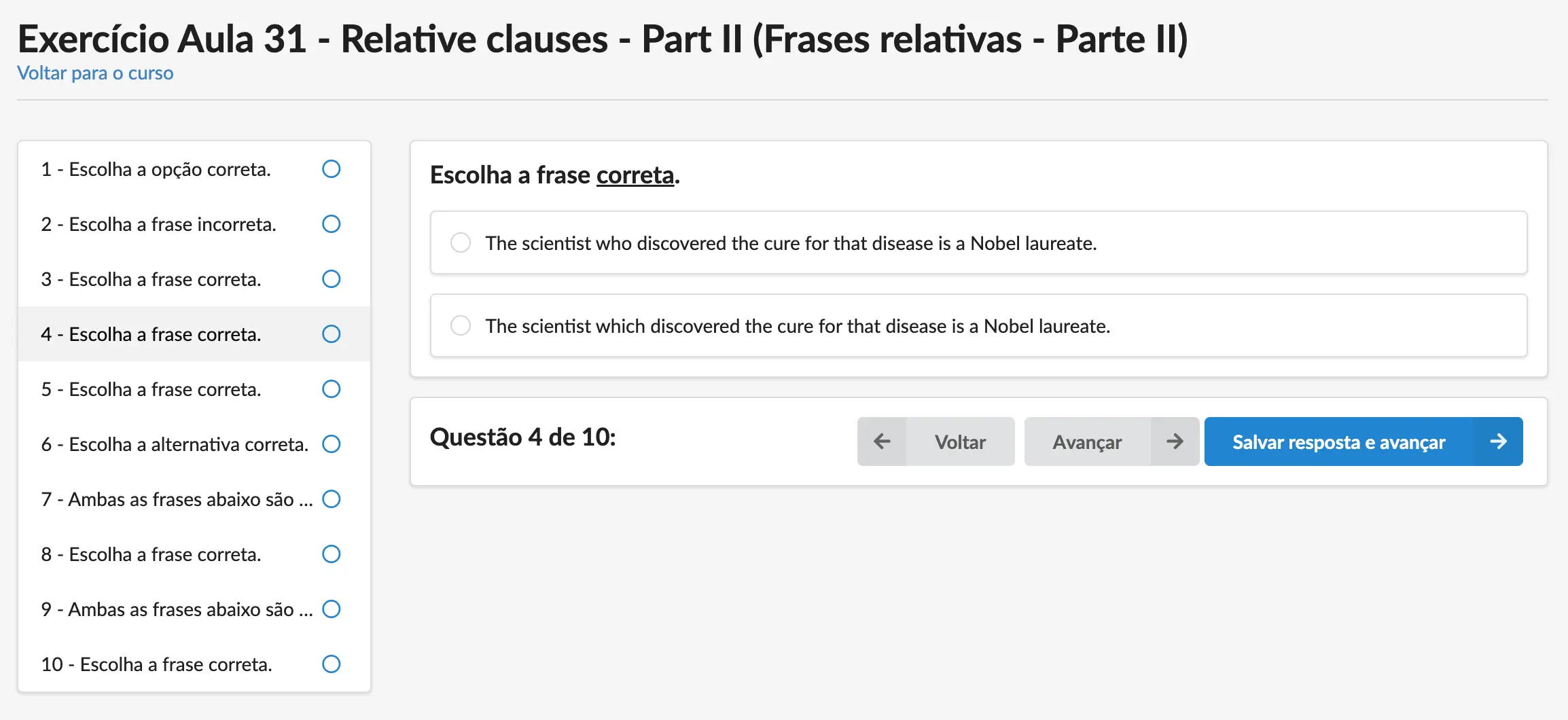This screenshot has width=1568, height=720.
Task: Click status circle icon for question 1
Action: pyautogui.click(x=331, y=168)
